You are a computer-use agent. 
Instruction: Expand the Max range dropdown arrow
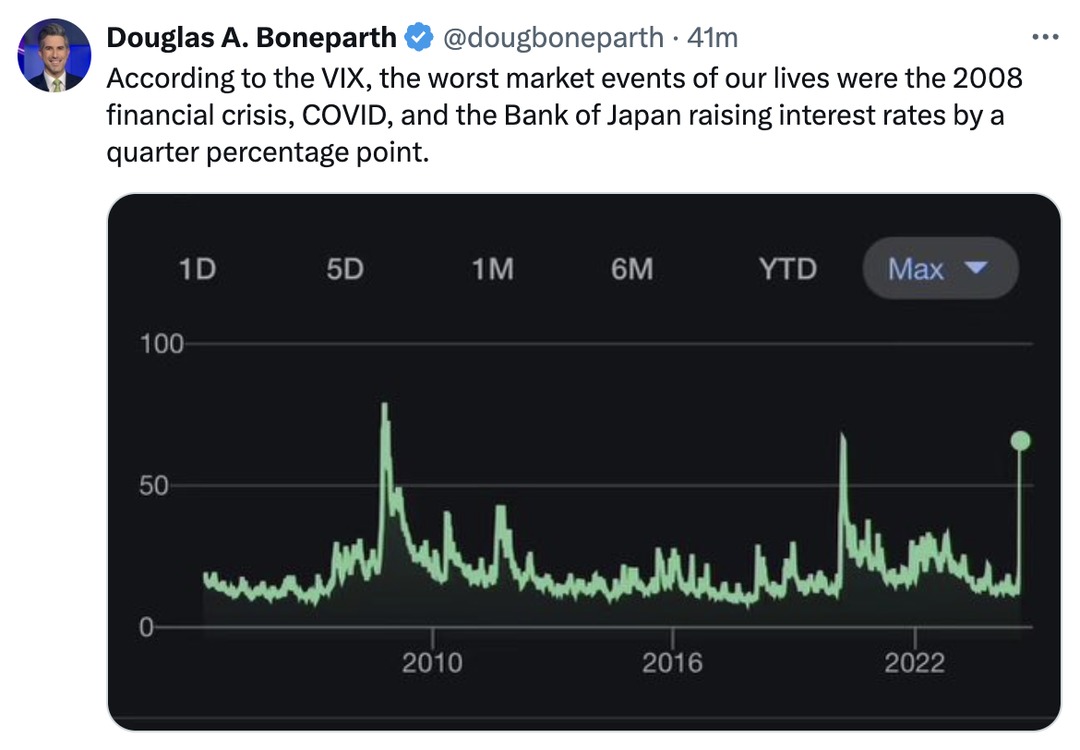[x=976, y=267]
